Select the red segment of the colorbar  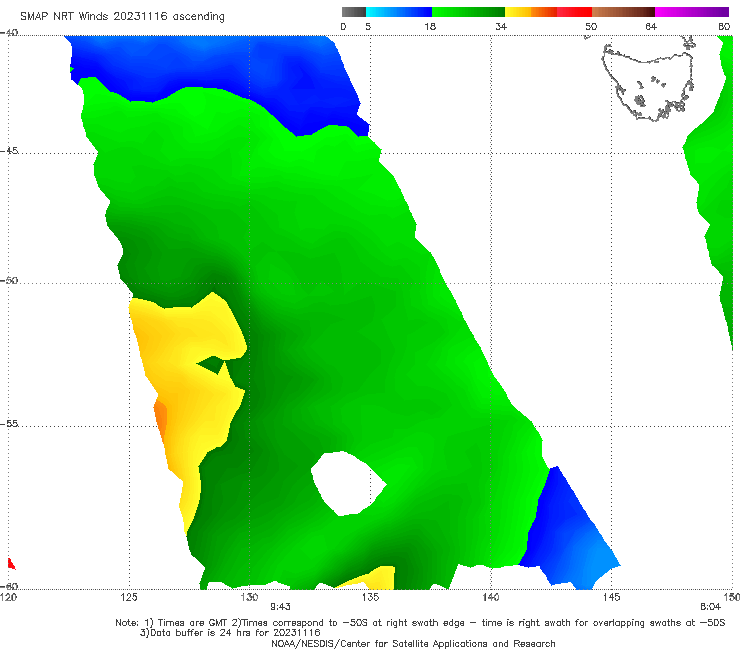click(574, 12)
